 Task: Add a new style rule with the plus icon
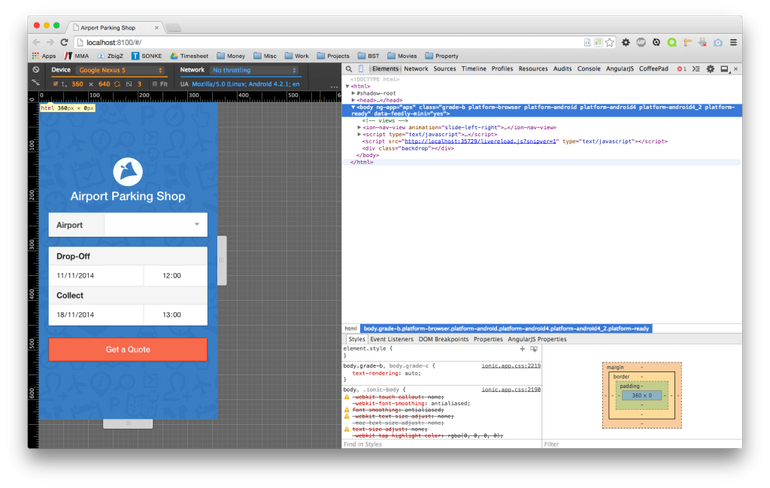click(522, 349)
